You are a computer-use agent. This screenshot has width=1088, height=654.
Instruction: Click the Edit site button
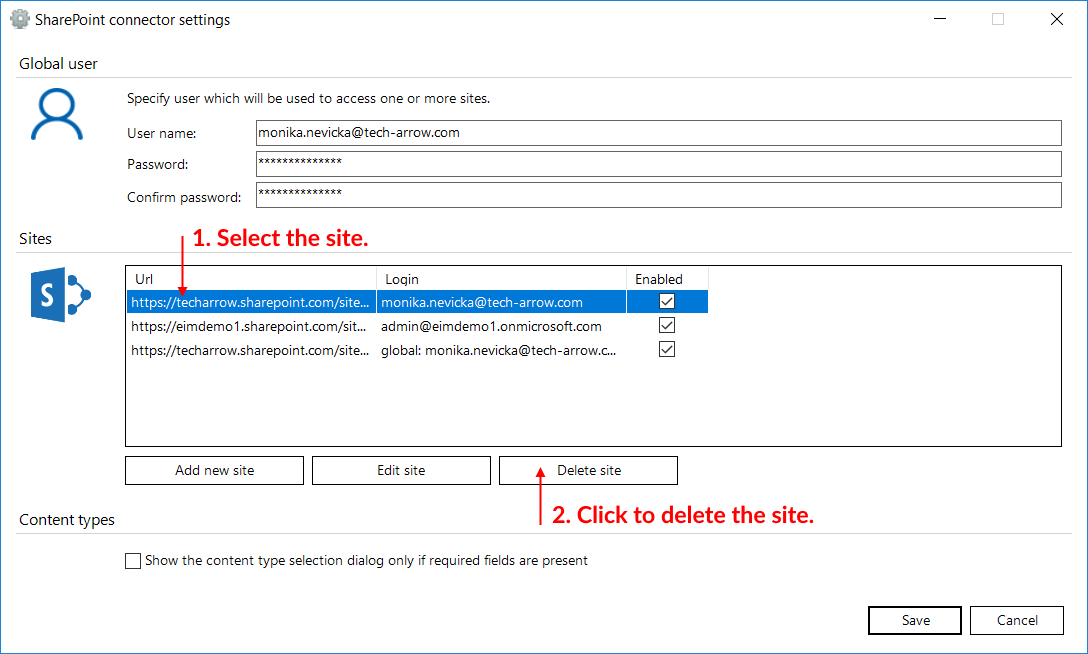pyautogui.click(x=401, y=470)
